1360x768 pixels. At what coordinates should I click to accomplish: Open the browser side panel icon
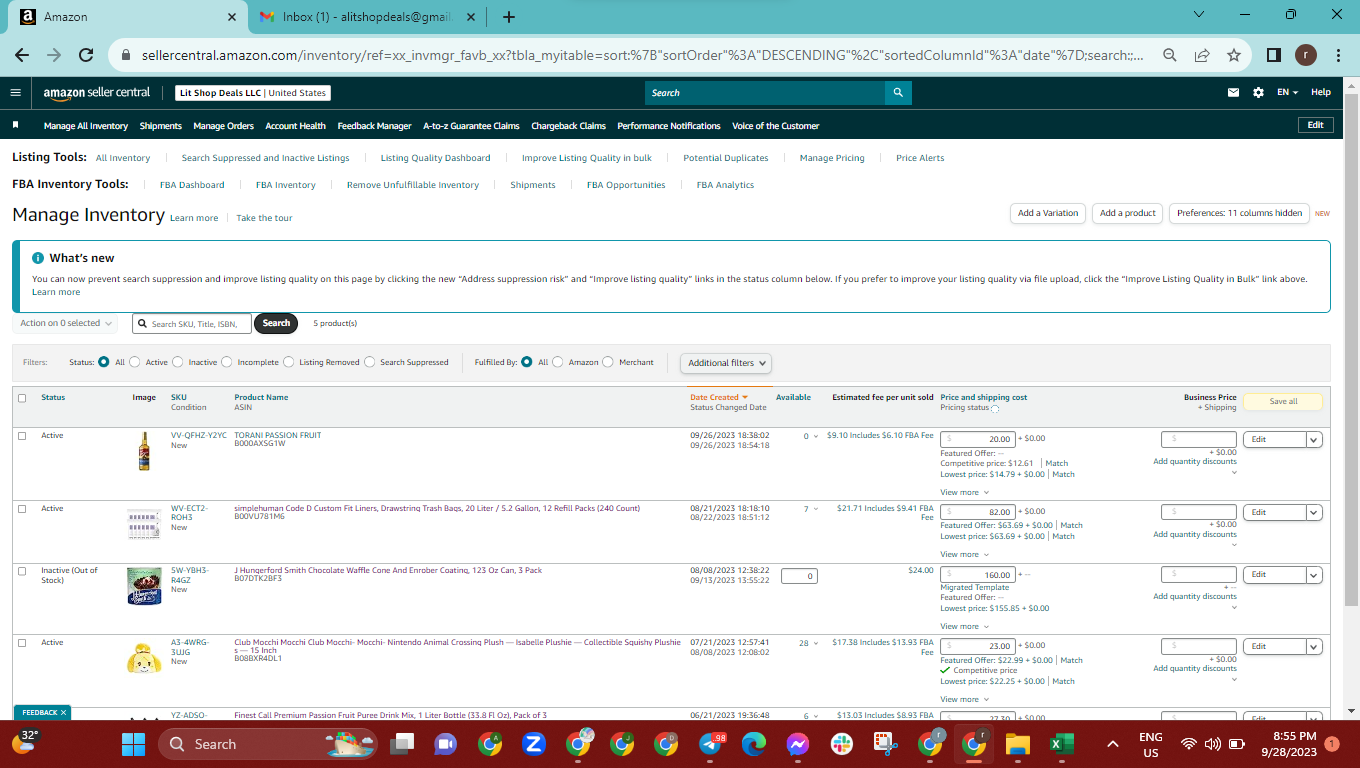point(1273,56)
